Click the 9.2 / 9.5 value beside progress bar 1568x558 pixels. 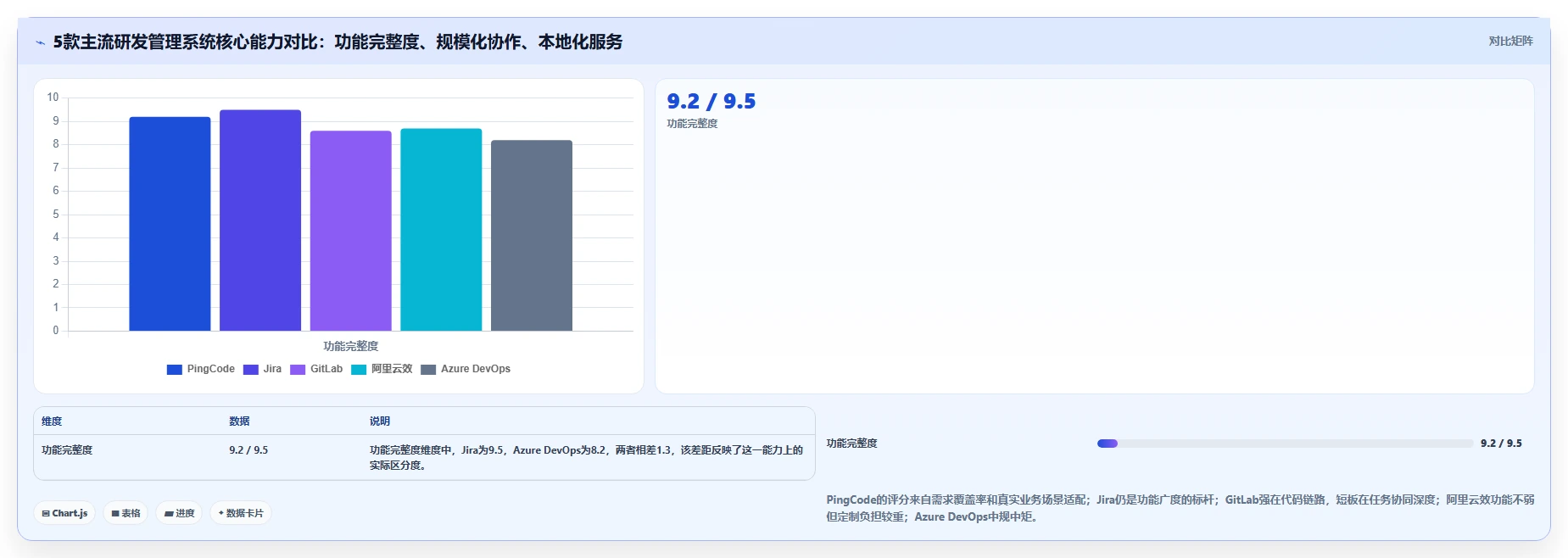(x=1501, y=444)
